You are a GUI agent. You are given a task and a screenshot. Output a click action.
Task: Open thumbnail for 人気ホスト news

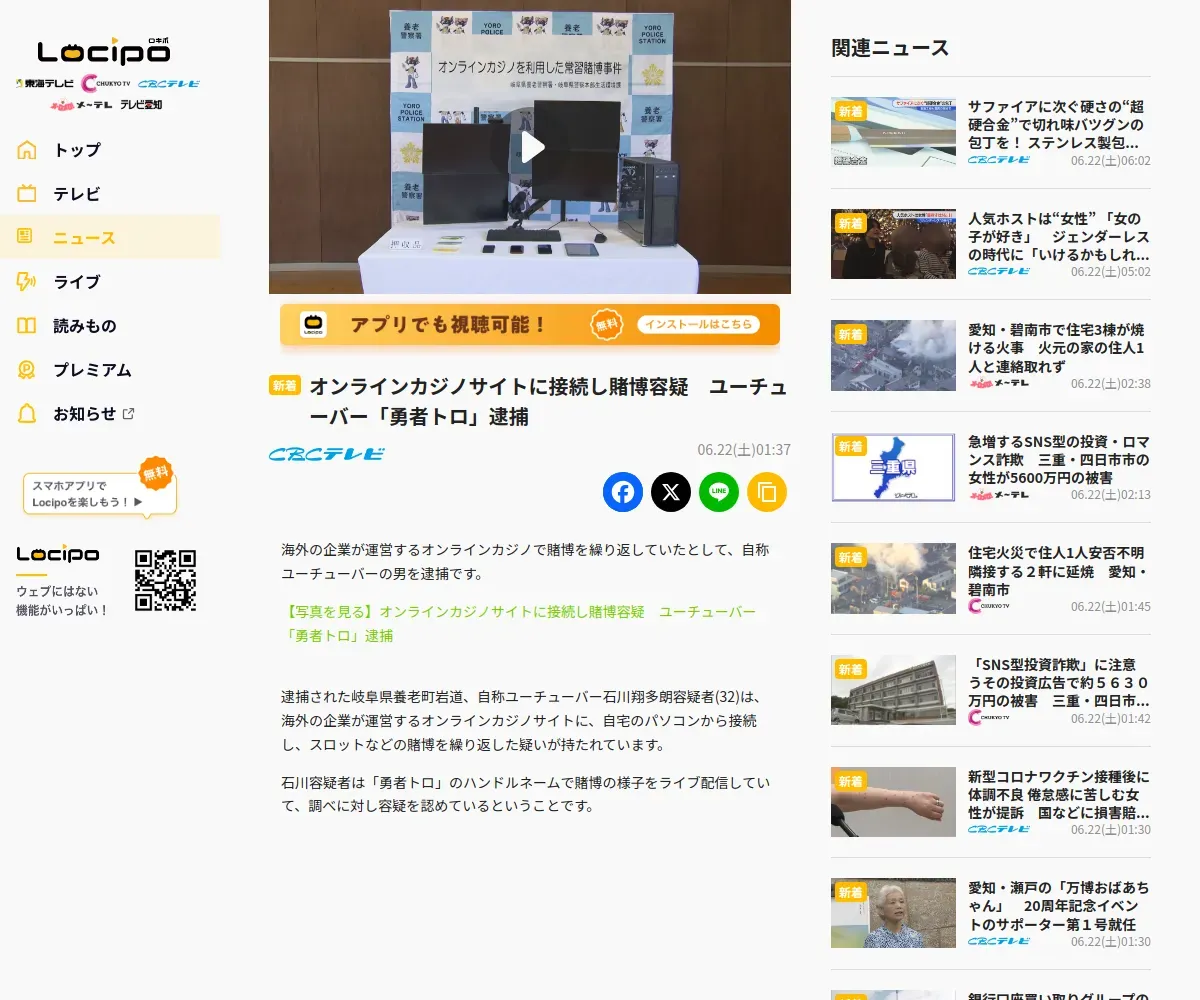(x=893, y=244)
